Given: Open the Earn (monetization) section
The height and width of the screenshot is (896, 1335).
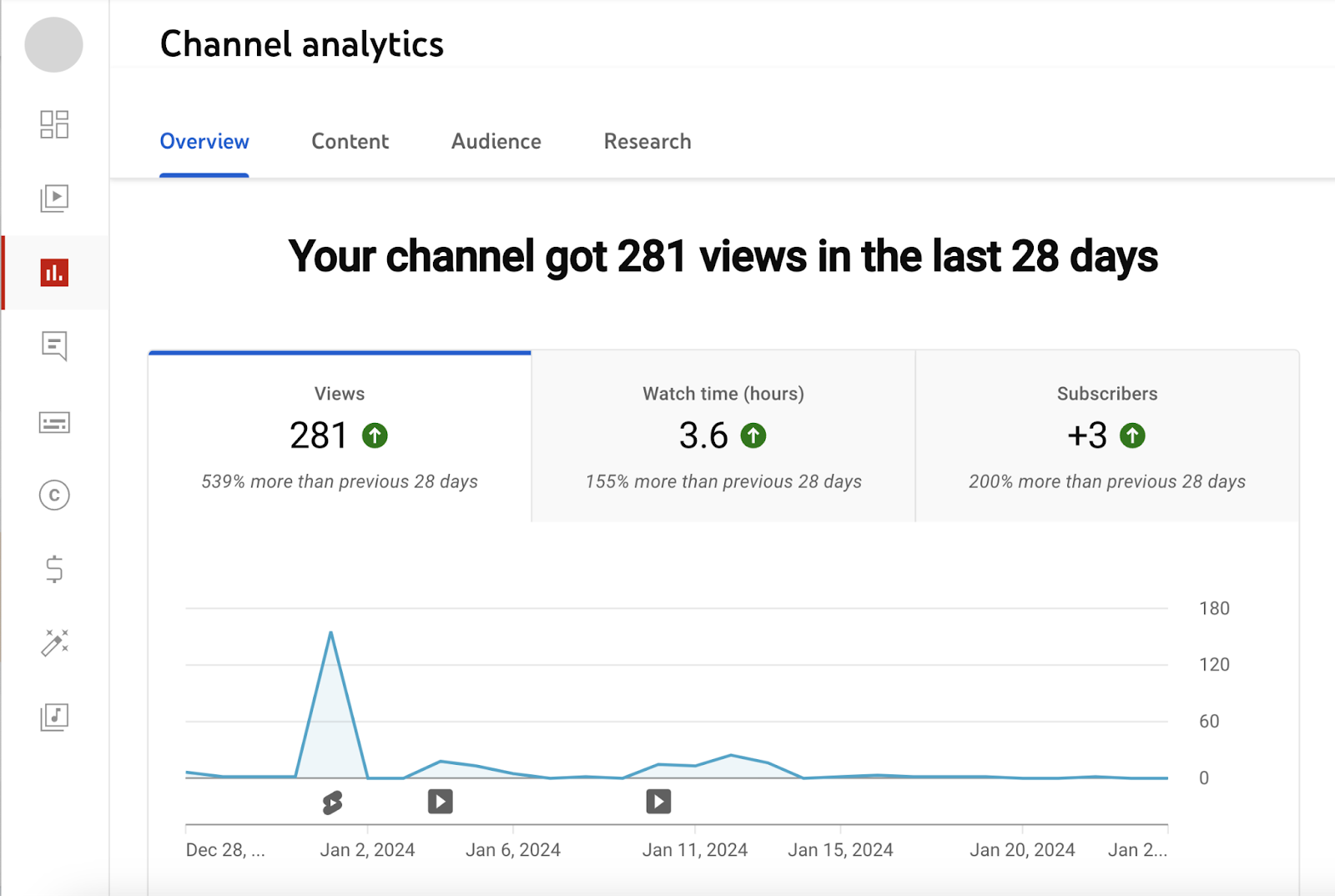Looking at the screenshot, I should pyautogui.click(x=53, y=570).
